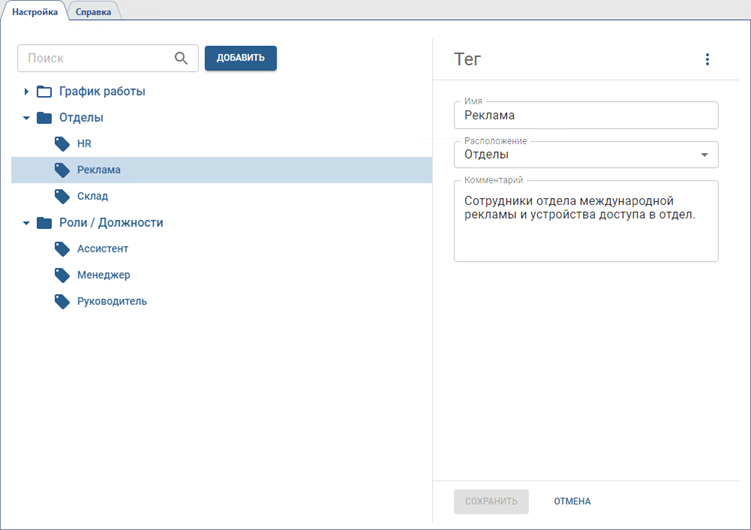Click the tag icon beside Ассистент

62,249
